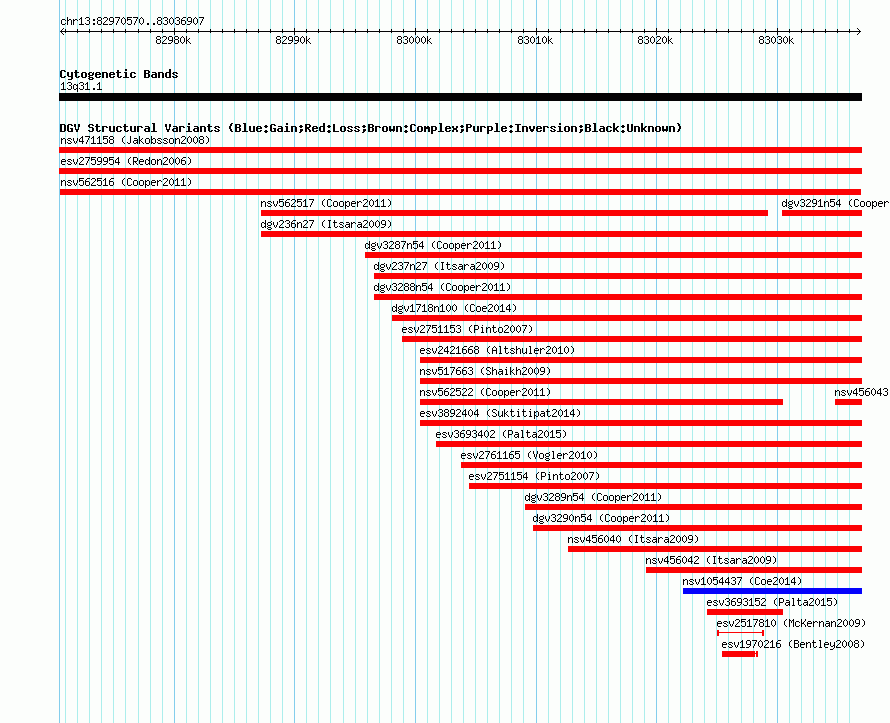
Task: Click the ruler's right arrowhead
Action: tap(859, 31)
